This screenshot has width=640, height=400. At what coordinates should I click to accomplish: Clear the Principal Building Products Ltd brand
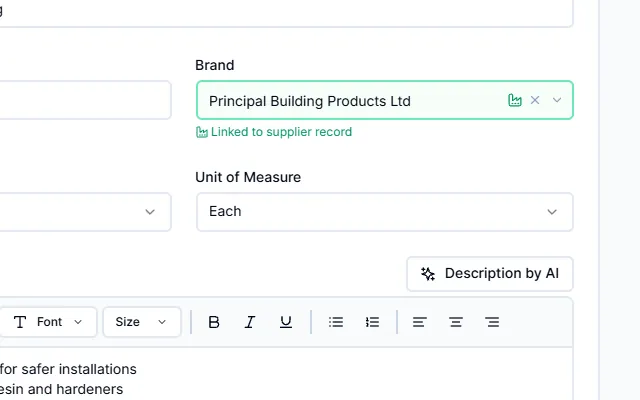click(x=535, y=100)
